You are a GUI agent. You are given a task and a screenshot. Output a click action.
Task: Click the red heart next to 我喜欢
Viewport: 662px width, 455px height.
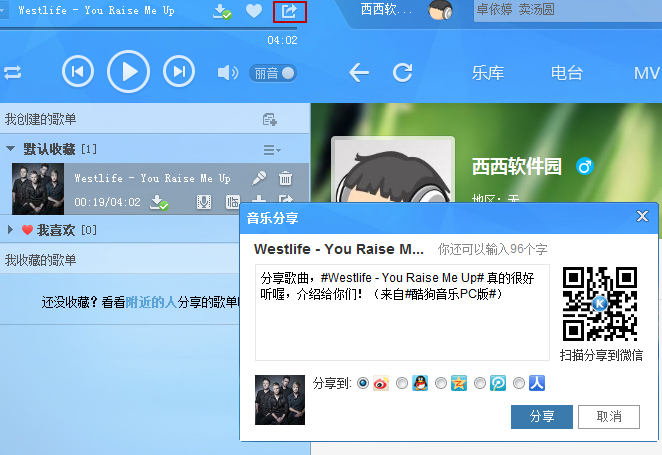pos(27,230)
